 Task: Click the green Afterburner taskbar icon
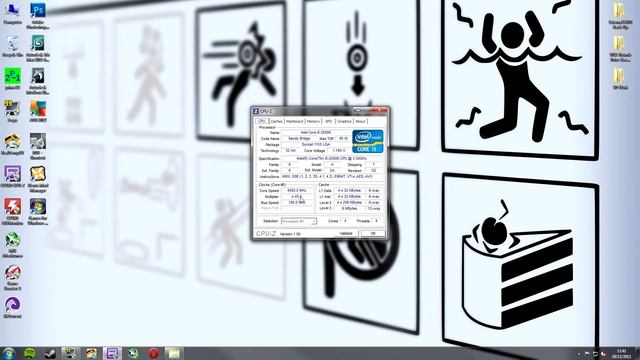tap(133, 353)
